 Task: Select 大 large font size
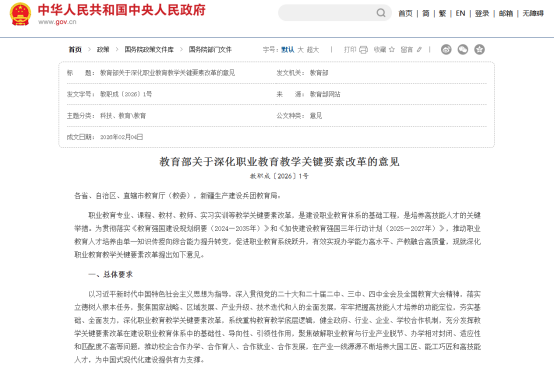[300, 50]
